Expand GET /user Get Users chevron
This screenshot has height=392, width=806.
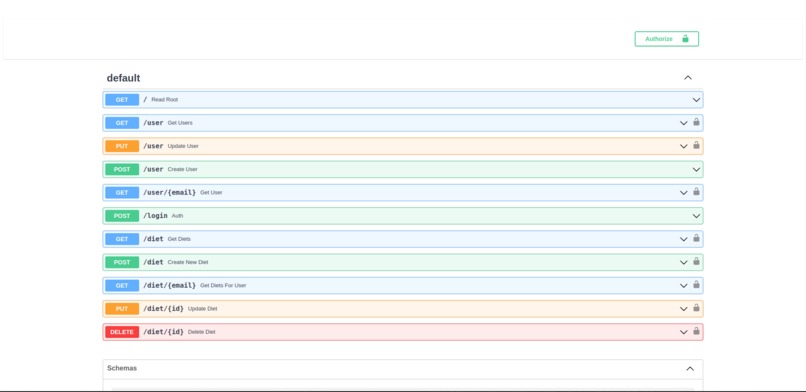pos(684,123)
